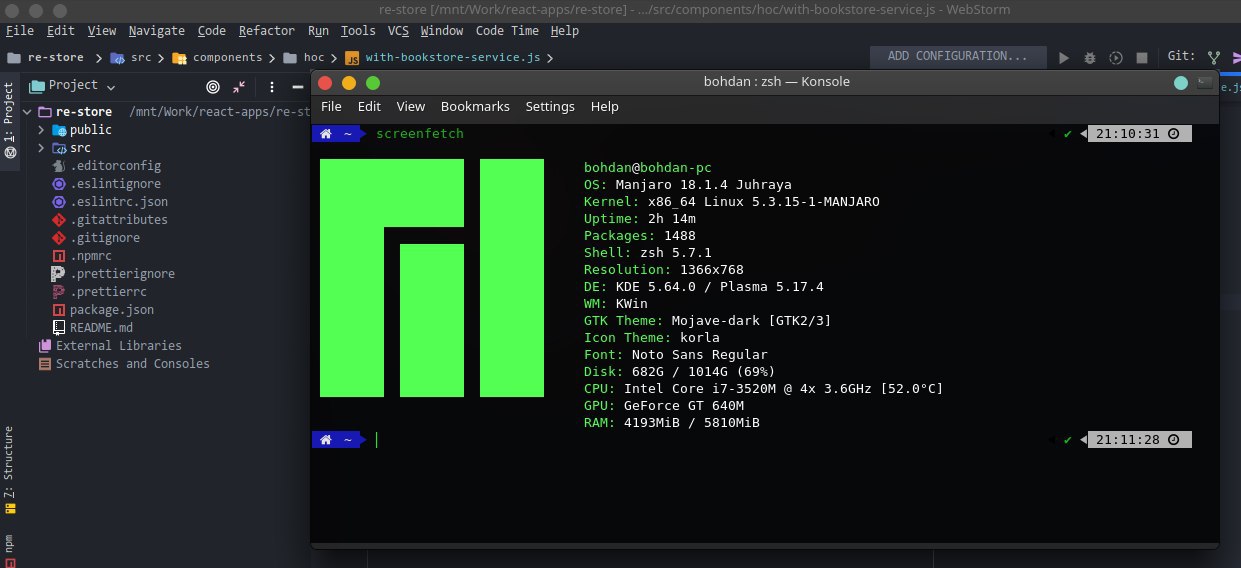Click the Stop square icon in WebStorm toolbar

(1142, 57)
